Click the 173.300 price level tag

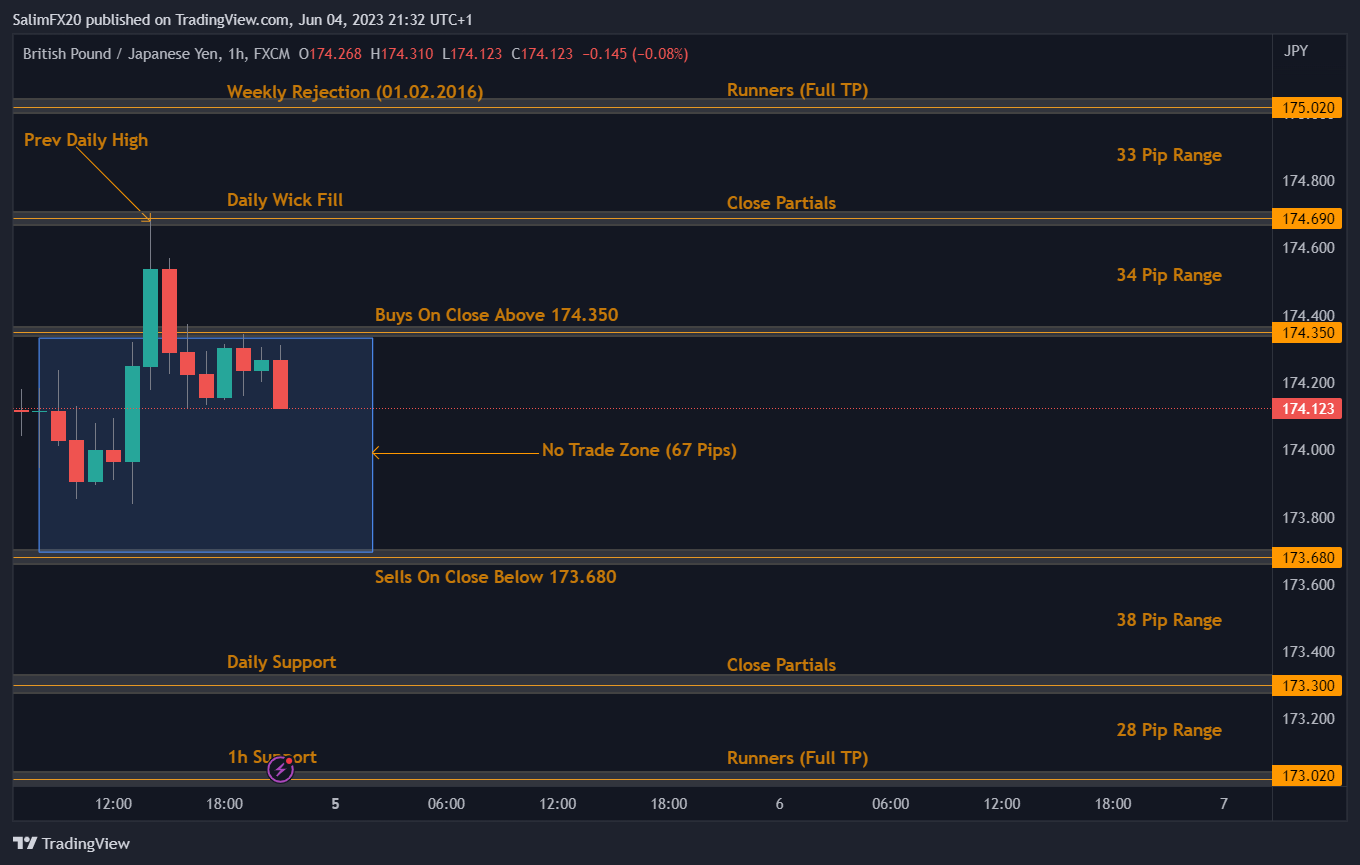pyautogui.click(x=1306, y=686)
